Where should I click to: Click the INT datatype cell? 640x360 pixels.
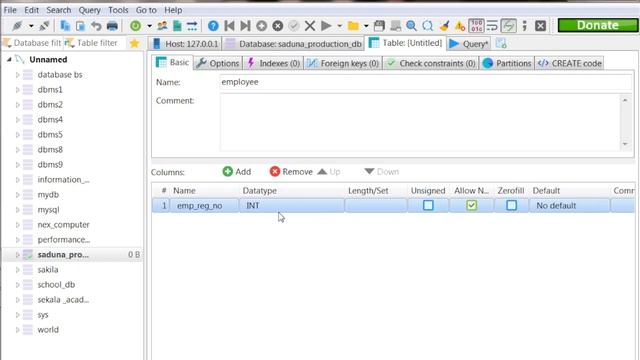291,206
